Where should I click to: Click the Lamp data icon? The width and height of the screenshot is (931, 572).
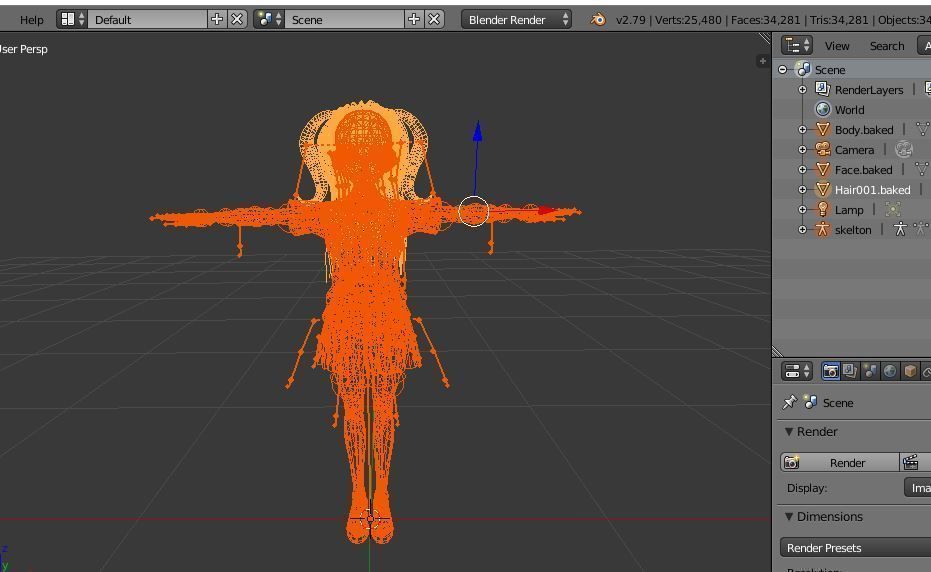[892, 209]
